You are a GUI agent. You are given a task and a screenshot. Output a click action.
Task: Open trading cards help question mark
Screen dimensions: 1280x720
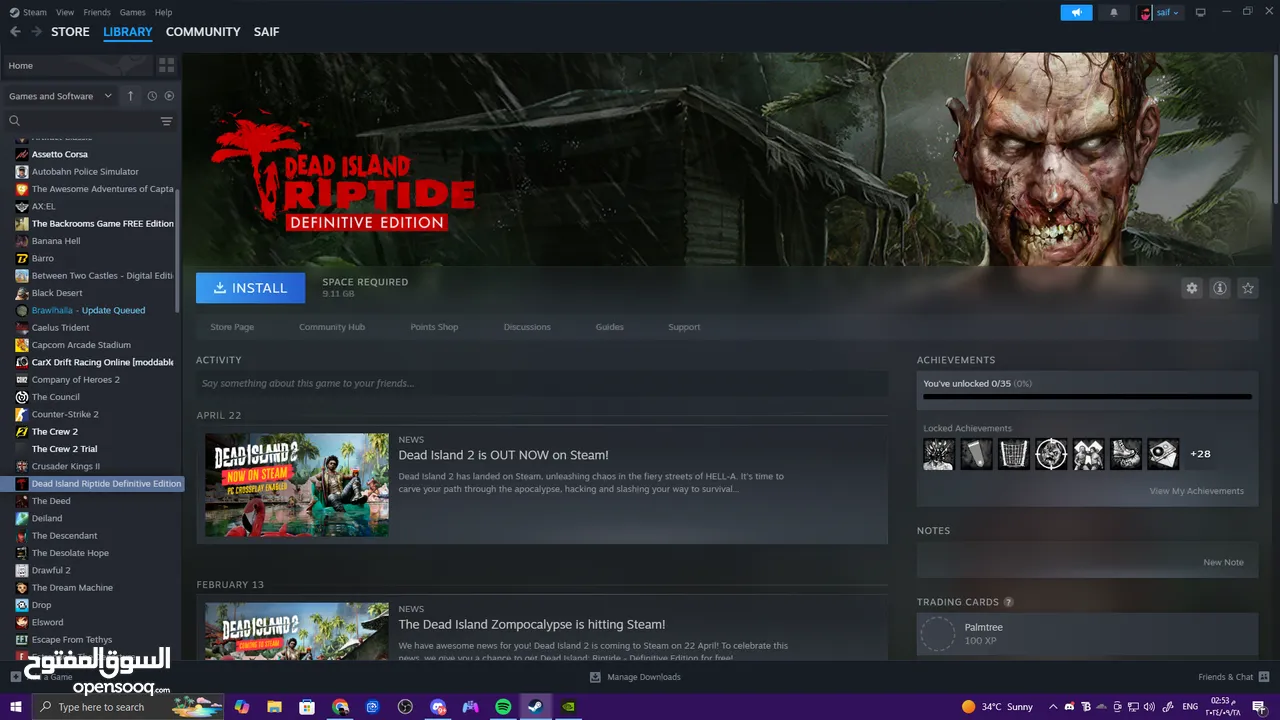[x=1008, y=602]
